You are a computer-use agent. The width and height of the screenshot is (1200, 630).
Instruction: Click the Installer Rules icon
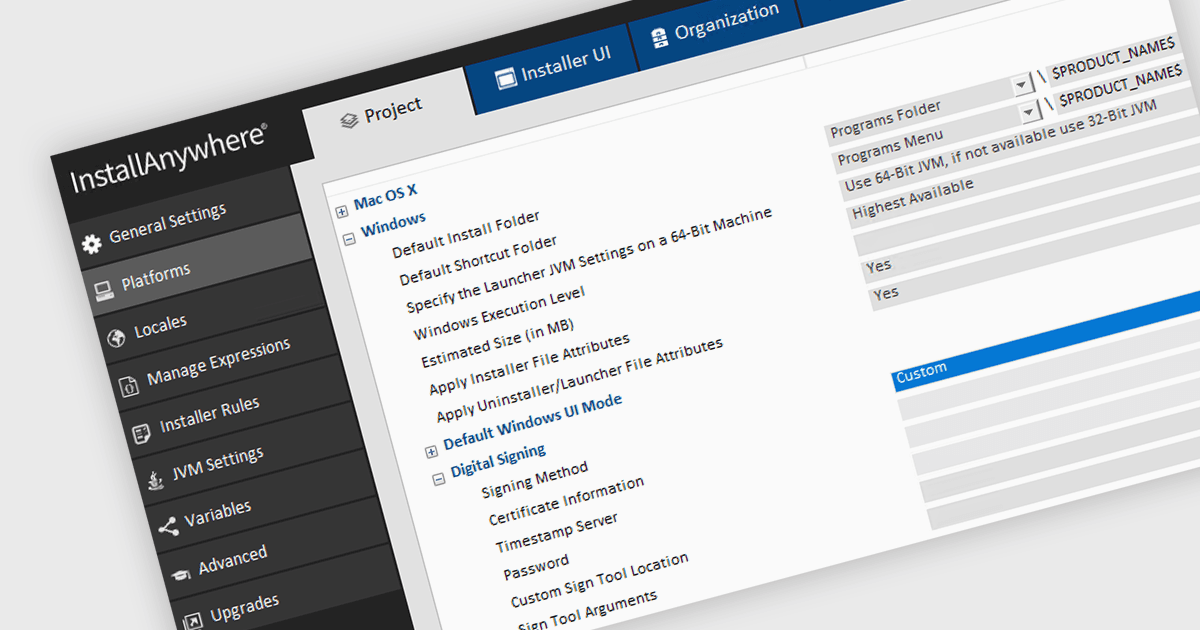pyautogui.click(x=141, y=432)
